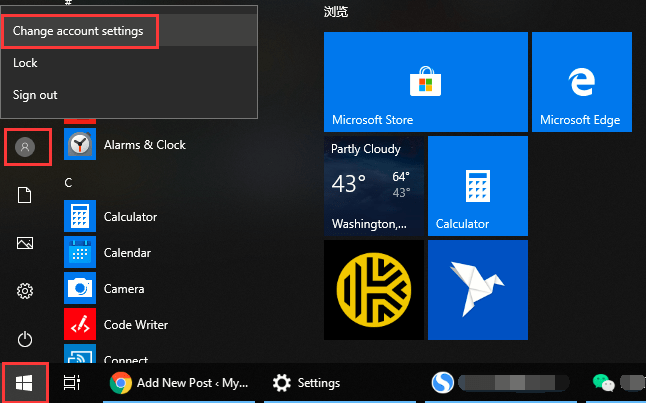Image resolution: width=646 pixels, height=403 pixels.
Task: Open Camera app icon
Action: pos(80,288)
